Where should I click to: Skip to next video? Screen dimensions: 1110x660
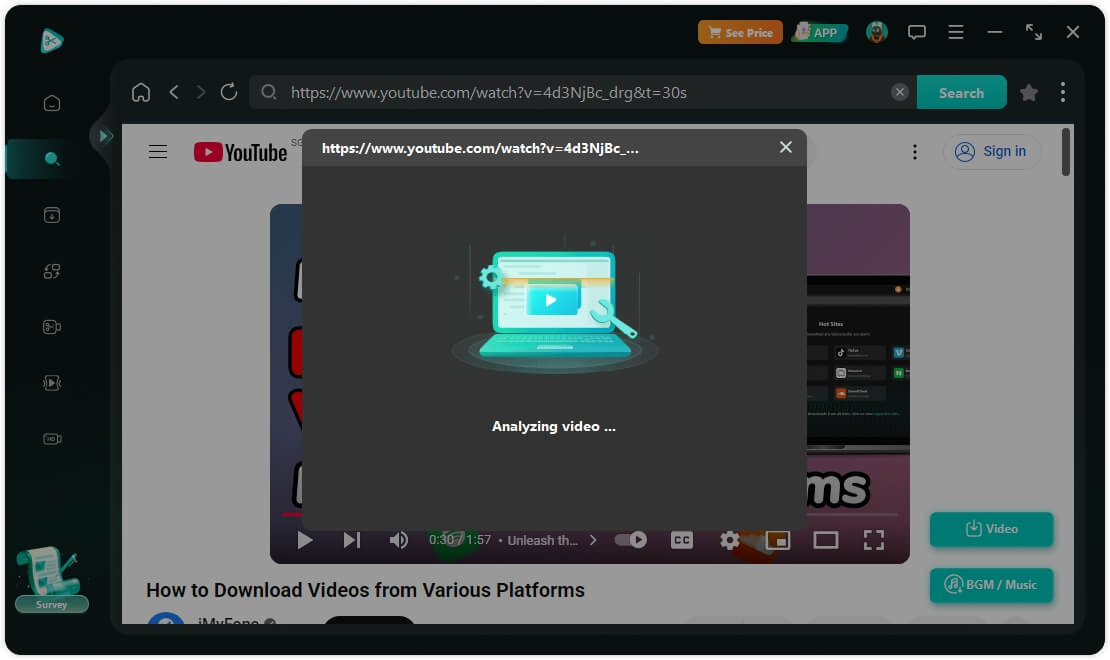tap(352, 540)
